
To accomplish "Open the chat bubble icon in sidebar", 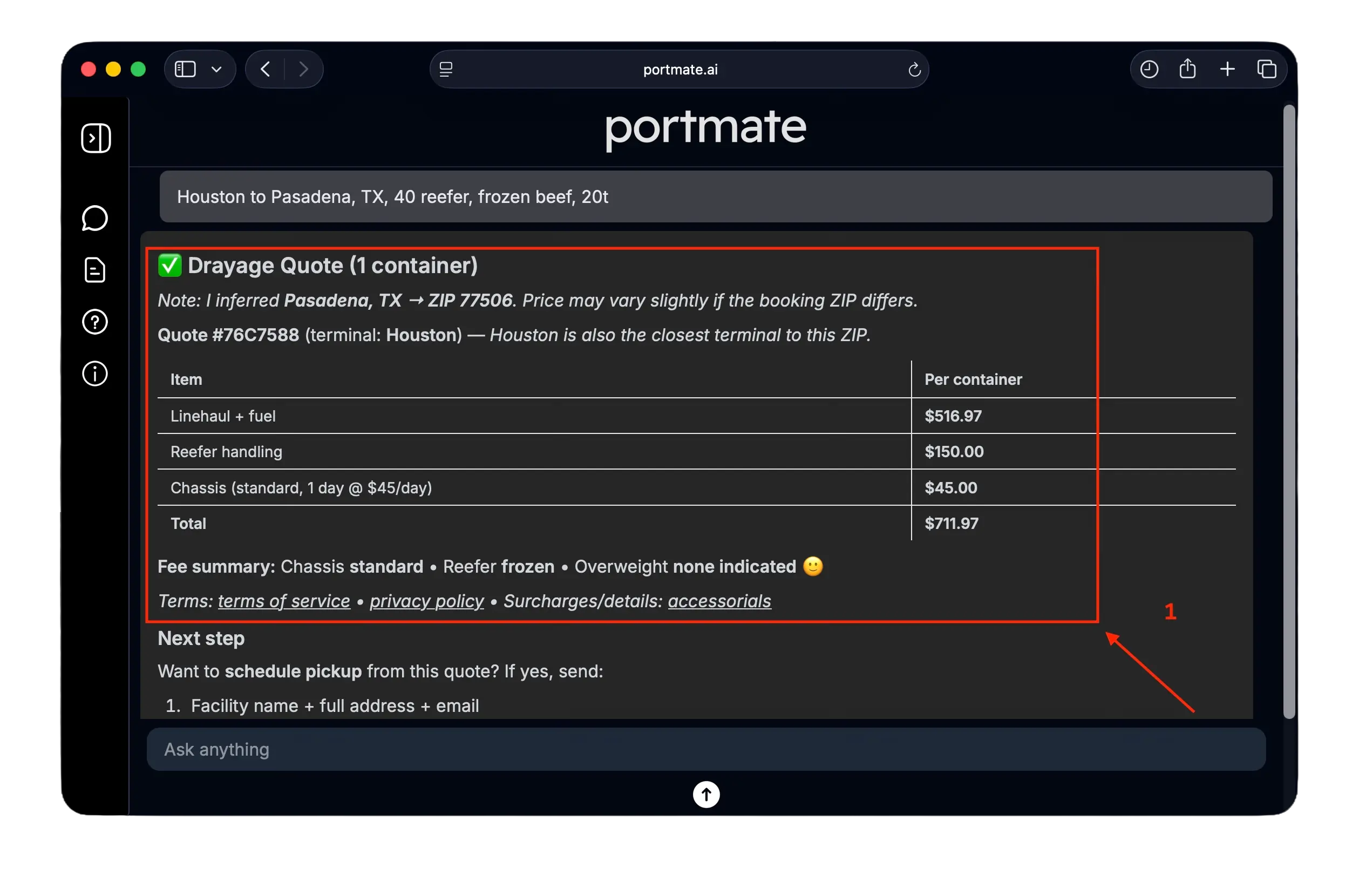I will click(x=95, y=218).
